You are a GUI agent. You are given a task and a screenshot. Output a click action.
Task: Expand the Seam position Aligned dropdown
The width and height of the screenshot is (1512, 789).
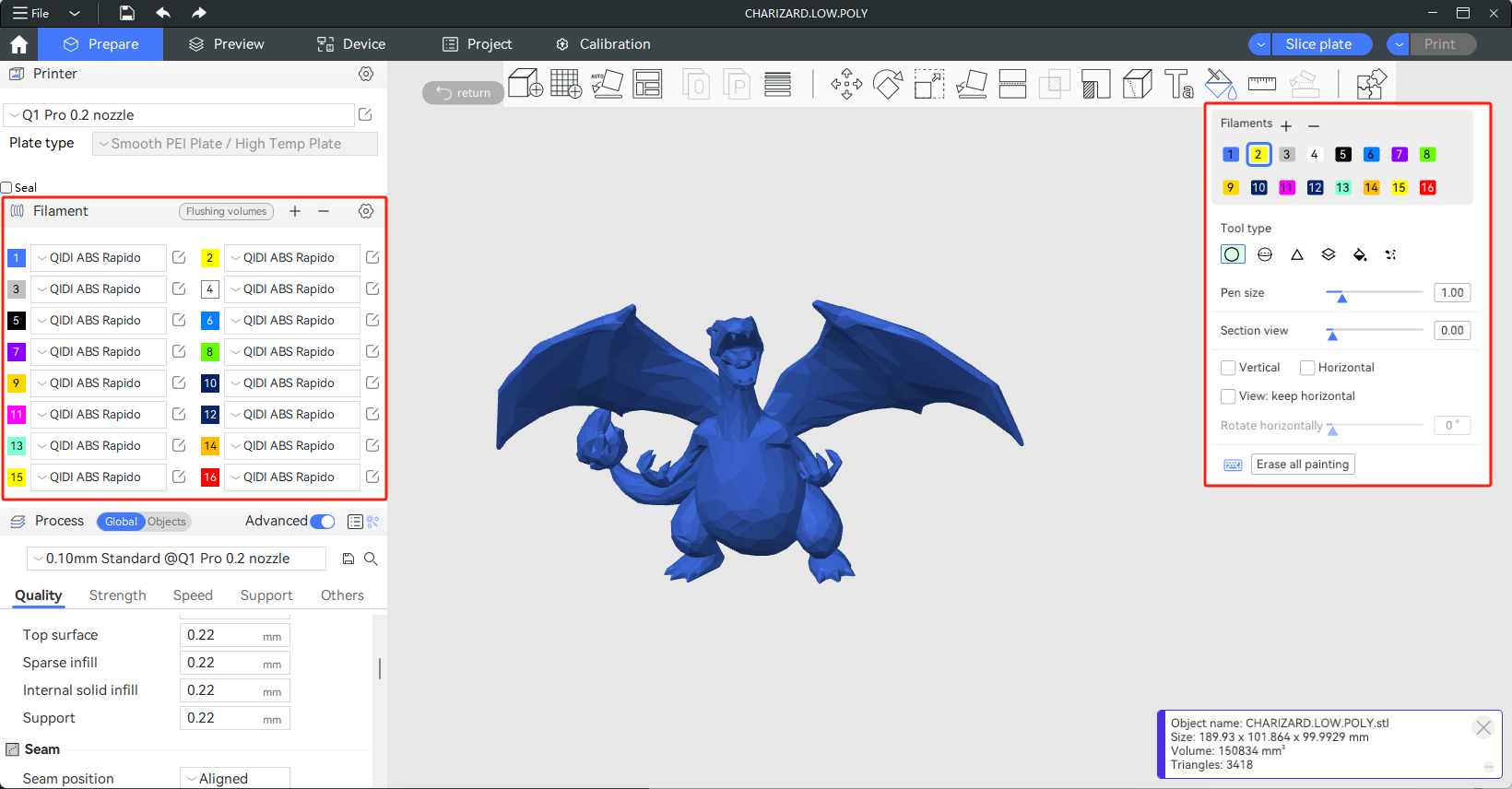(x=235, y=779)
